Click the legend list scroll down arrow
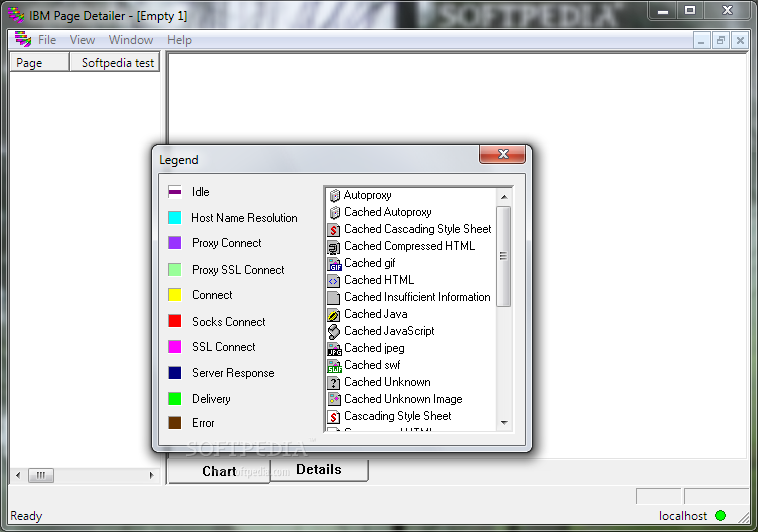758x532 pixels. 504,423
